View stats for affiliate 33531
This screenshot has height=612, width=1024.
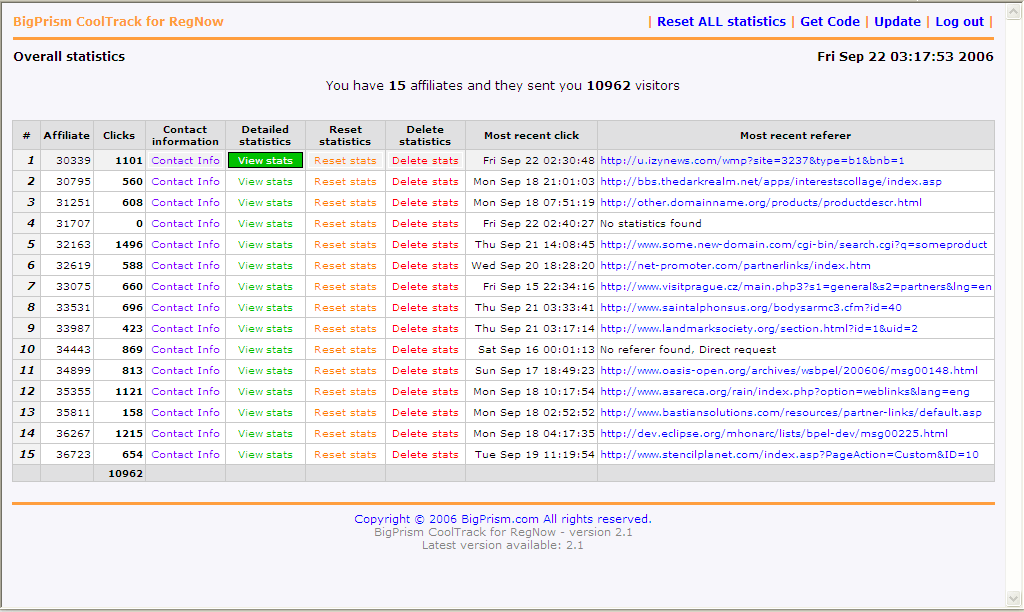[x=265, y=307]
